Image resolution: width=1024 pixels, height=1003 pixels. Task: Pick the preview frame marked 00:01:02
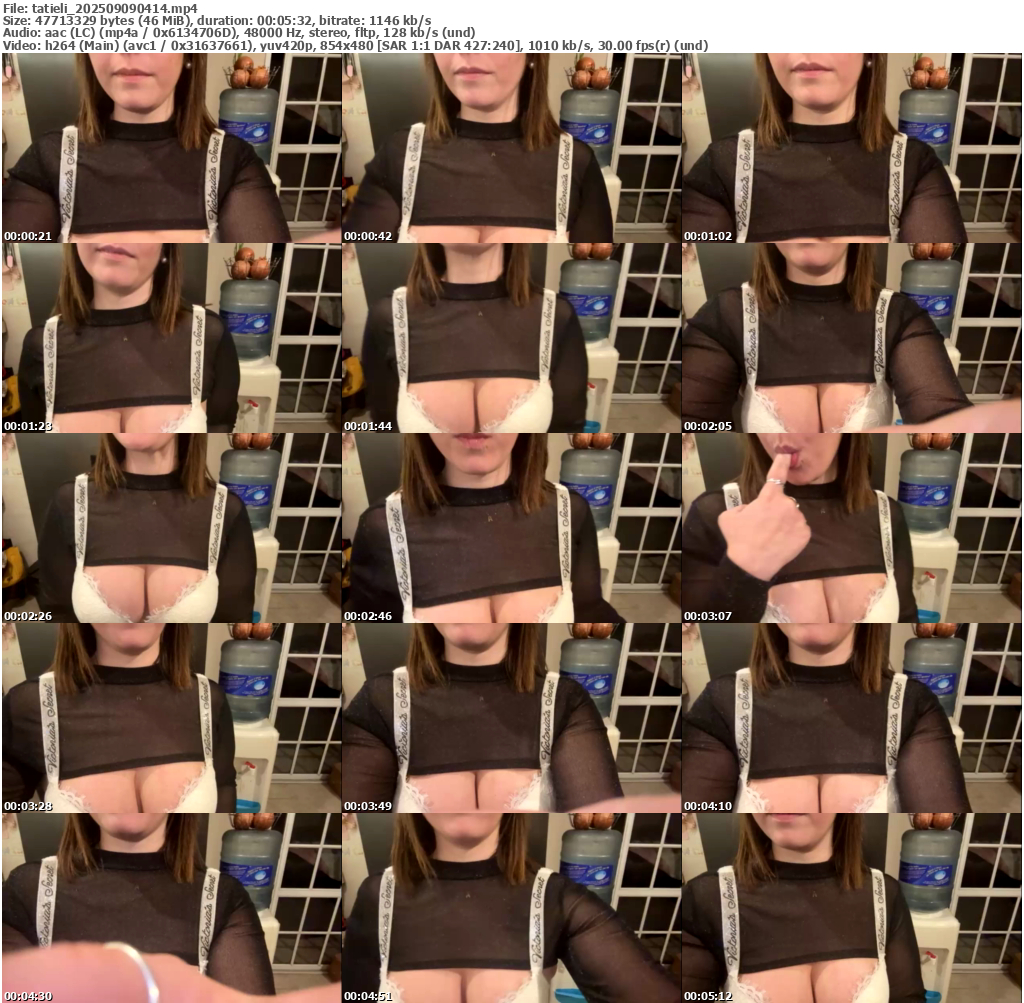pos(852,148)
